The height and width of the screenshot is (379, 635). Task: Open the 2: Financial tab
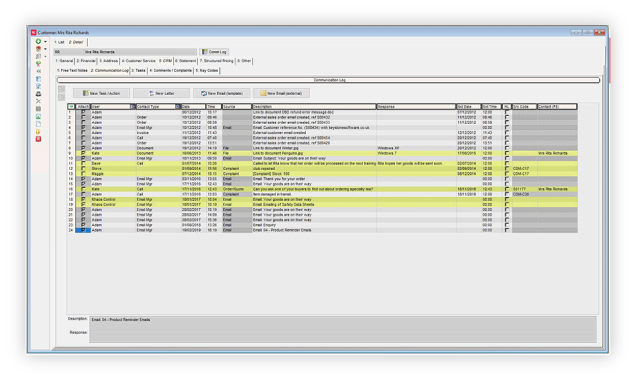click(86, 61)
